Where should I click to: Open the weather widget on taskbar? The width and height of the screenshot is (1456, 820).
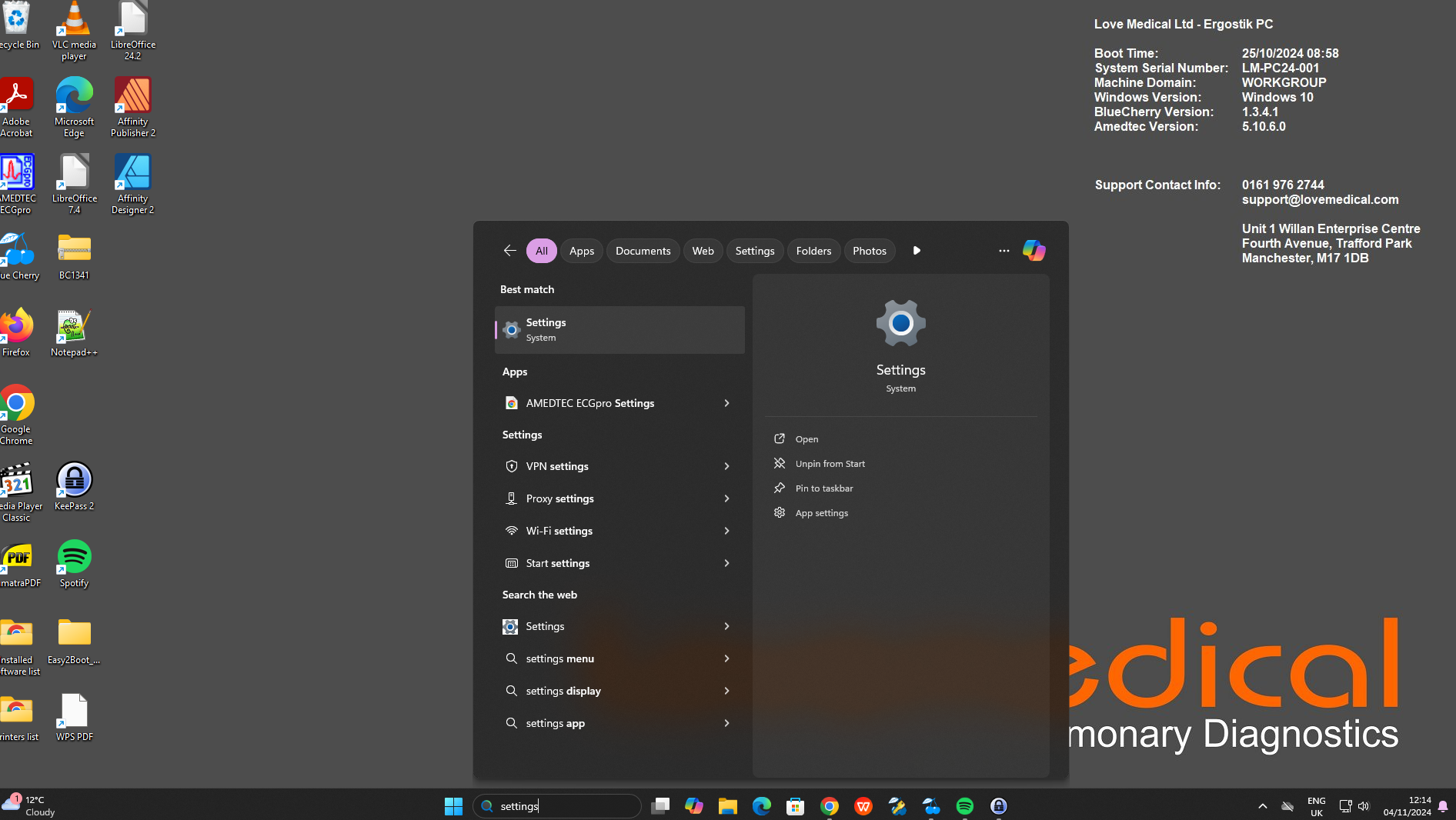pos(29,806)
